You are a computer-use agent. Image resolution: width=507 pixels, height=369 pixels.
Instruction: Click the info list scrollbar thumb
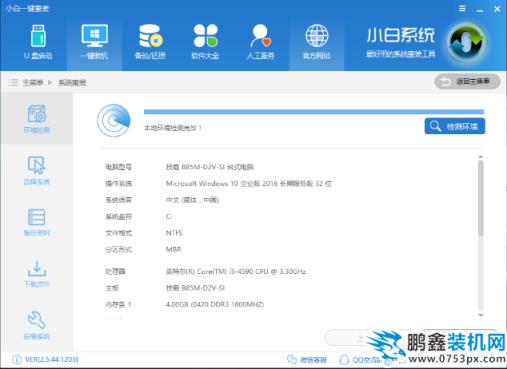[x=481, y=199]
